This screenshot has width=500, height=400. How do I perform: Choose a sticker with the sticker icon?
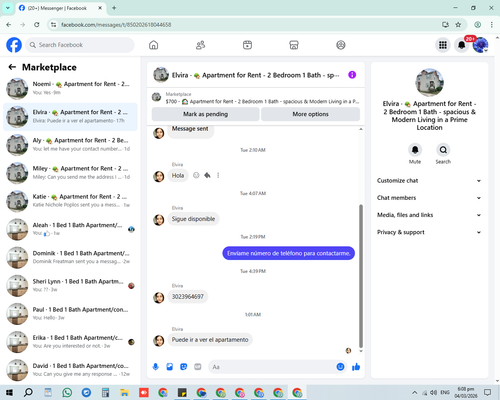[184, 367]
